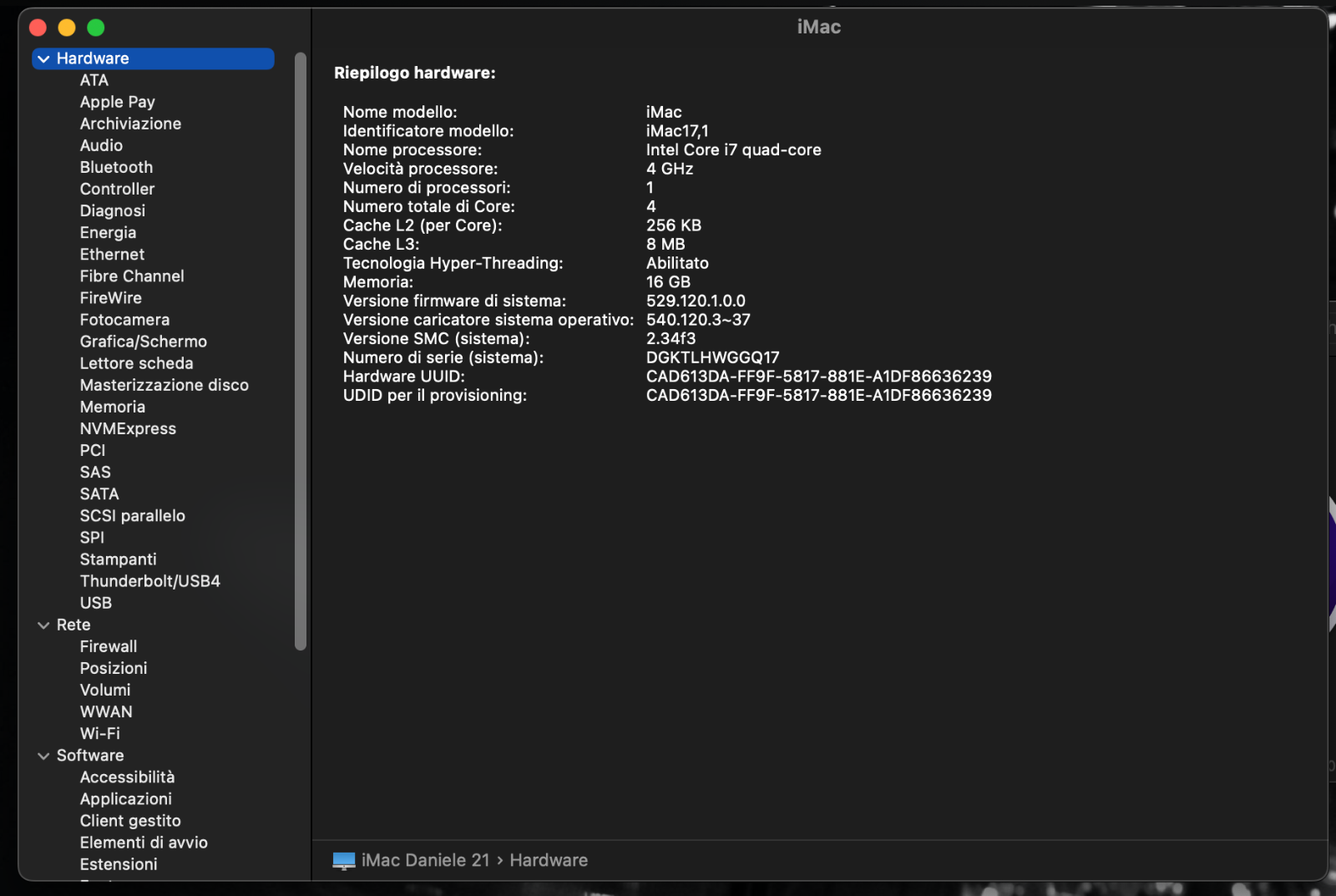The width and height of the screenshot is (1336, 896).
Task: Select SCSI parallelo item
Action: pyautogui.click(x=133, y=516)
